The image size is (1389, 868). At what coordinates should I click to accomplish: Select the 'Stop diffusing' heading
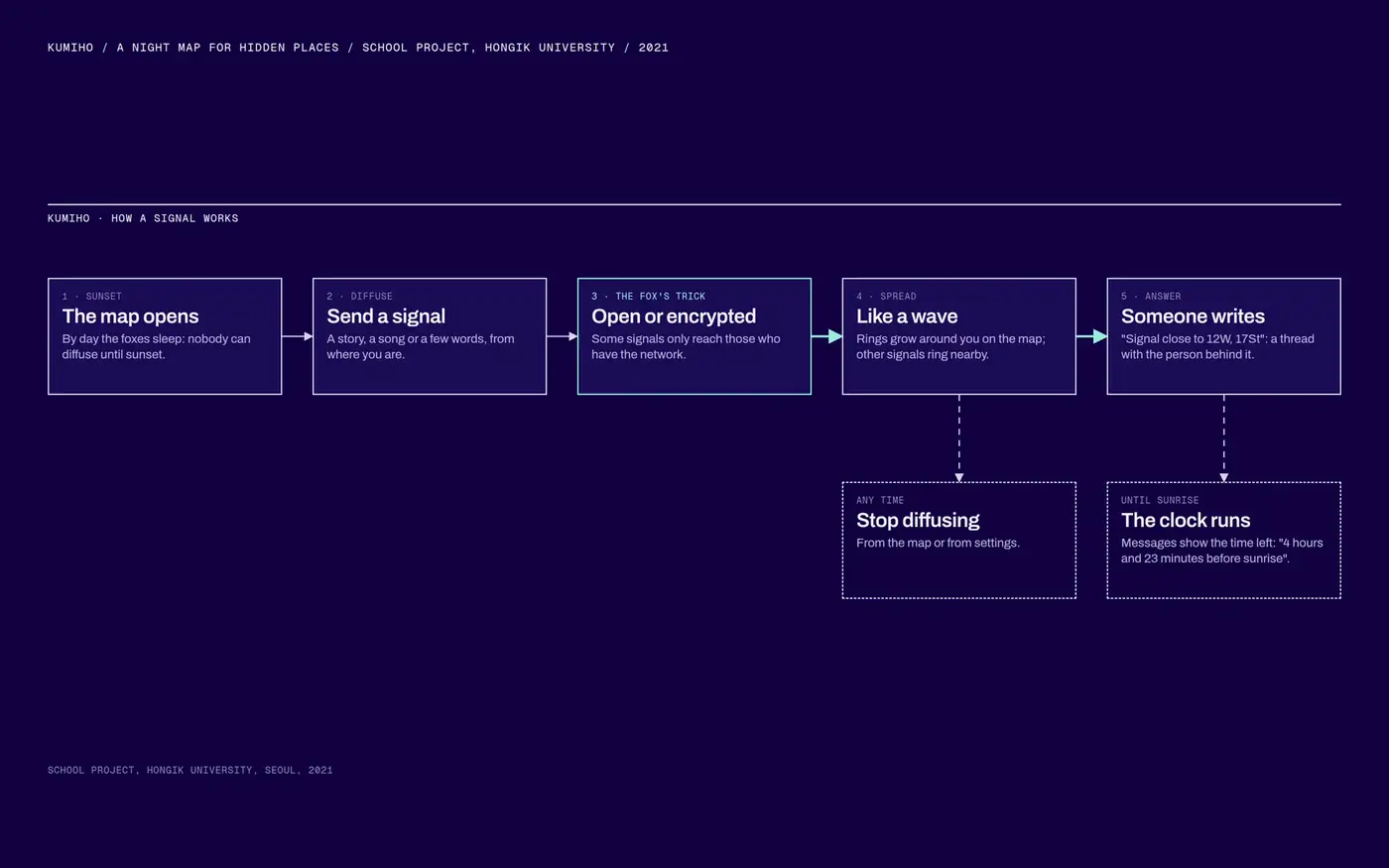coord(918,521)
